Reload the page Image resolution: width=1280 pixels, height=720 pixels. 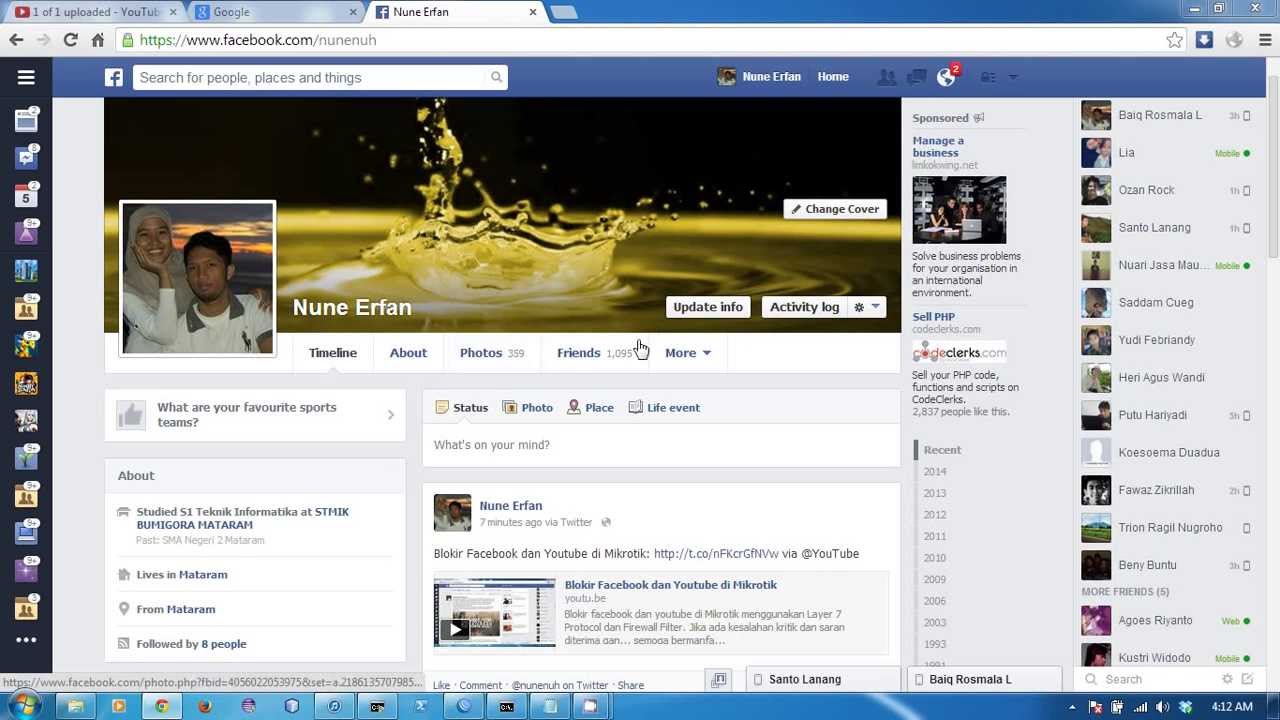[x=70, y=40]
